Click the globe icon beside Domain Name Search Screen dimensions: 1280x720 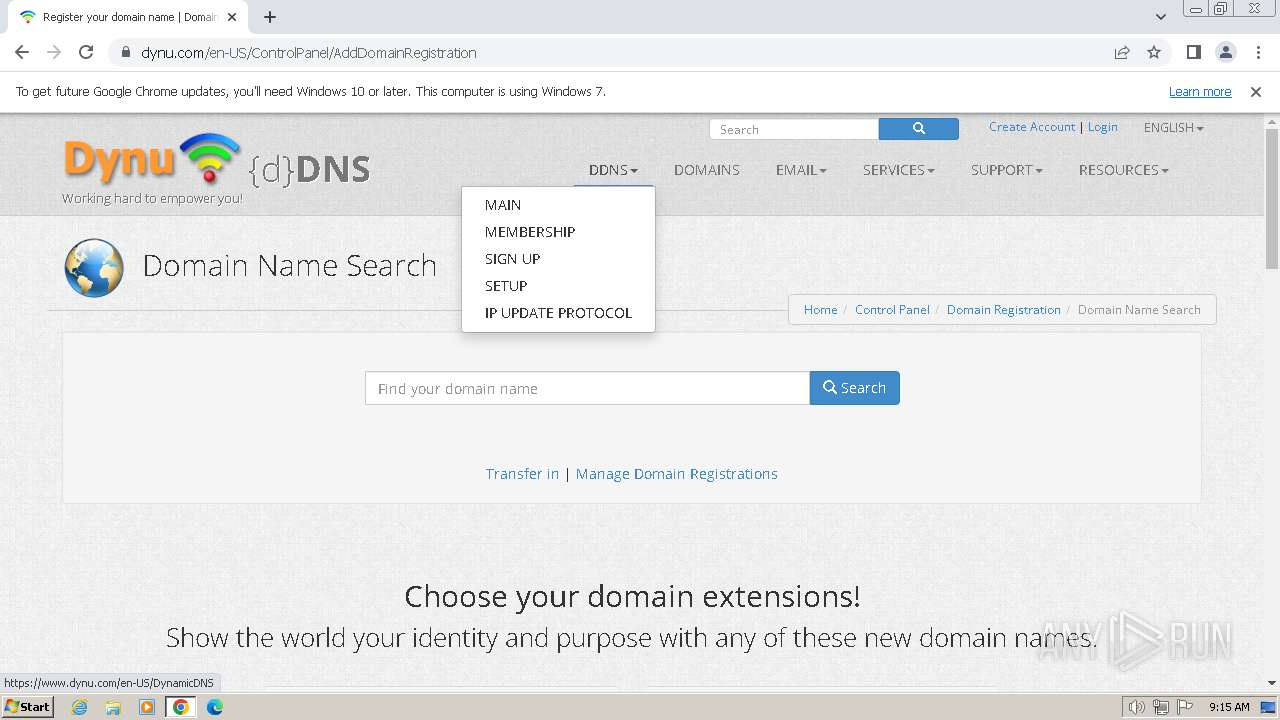tap(94, 267)
